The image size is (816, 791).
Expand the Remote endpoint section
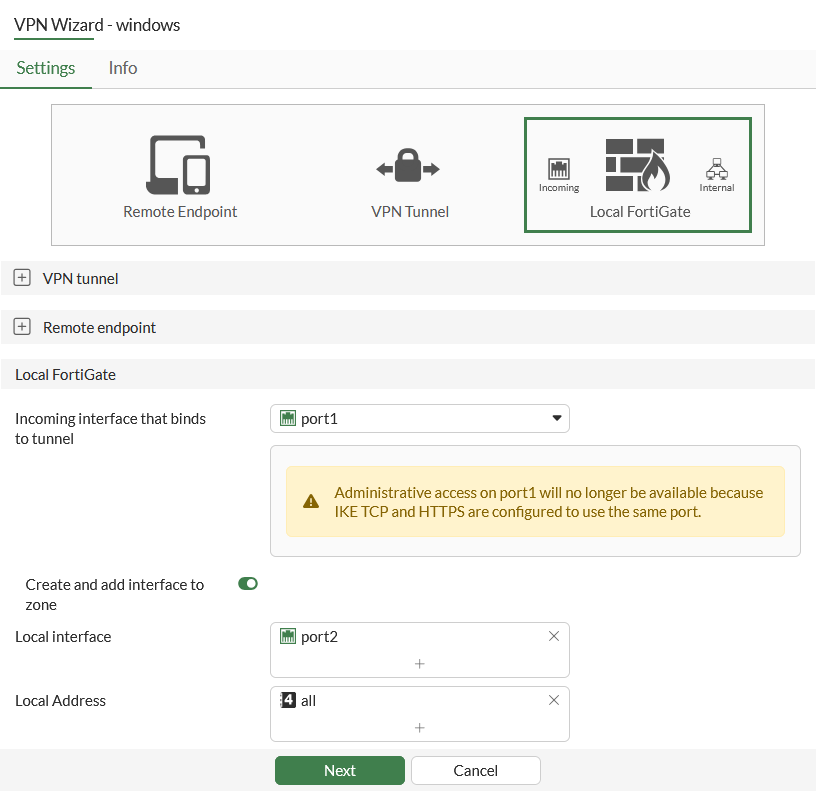click(22, 327)
